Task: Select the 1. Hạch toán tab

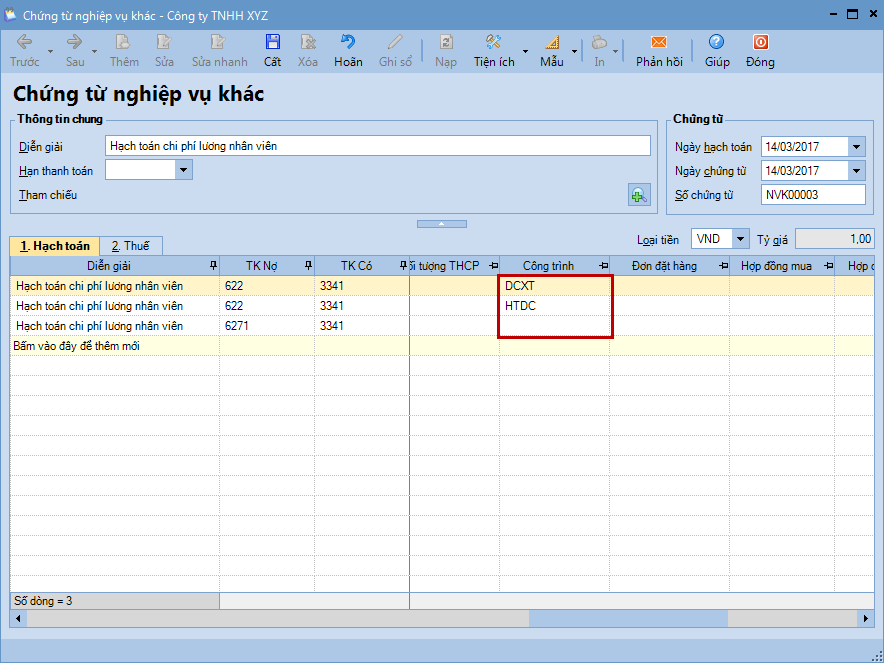Action: pos(55,246)
